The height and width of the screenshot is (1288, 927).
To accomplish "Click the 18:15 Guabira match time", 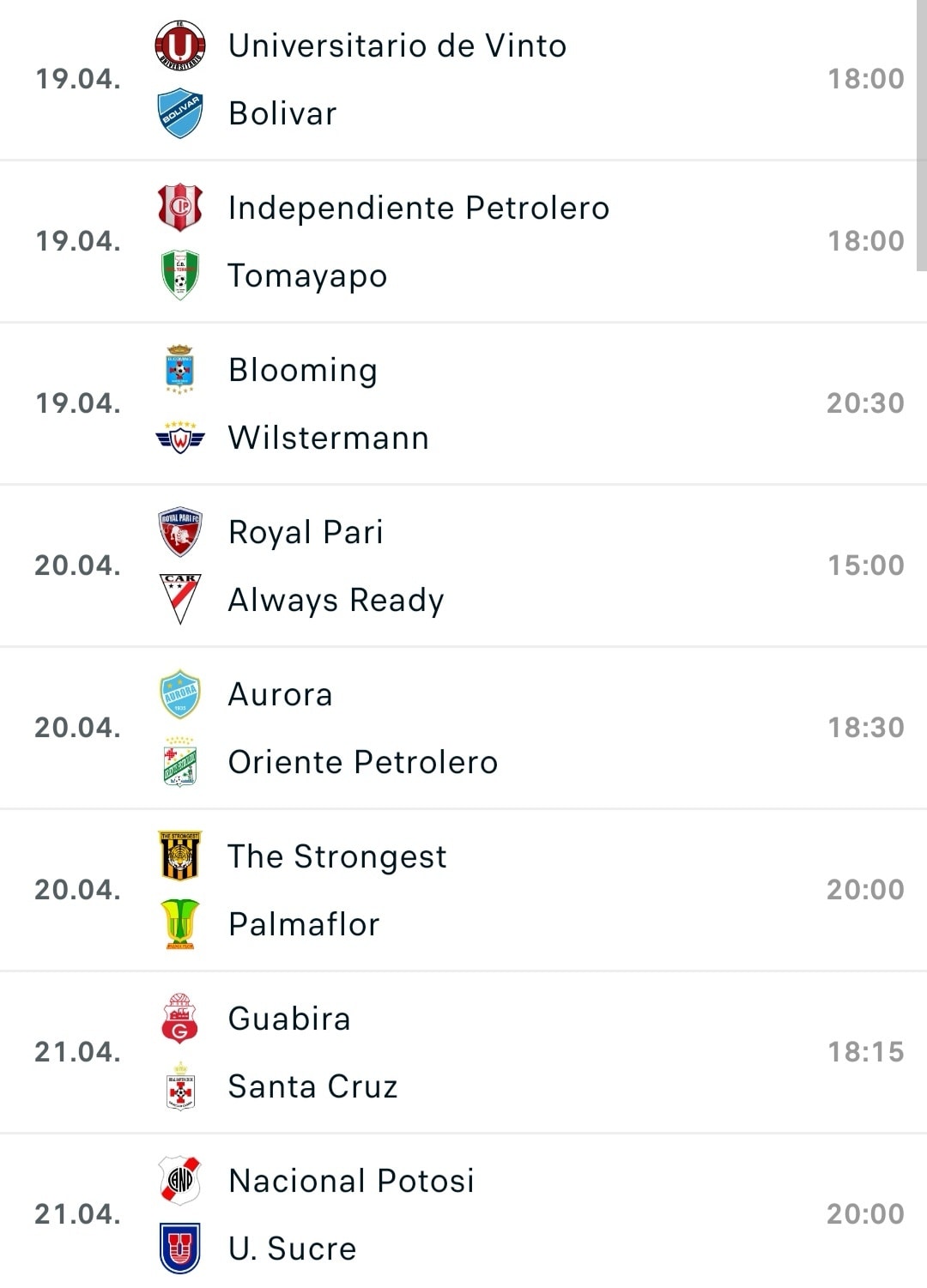I will (865, 1052).
